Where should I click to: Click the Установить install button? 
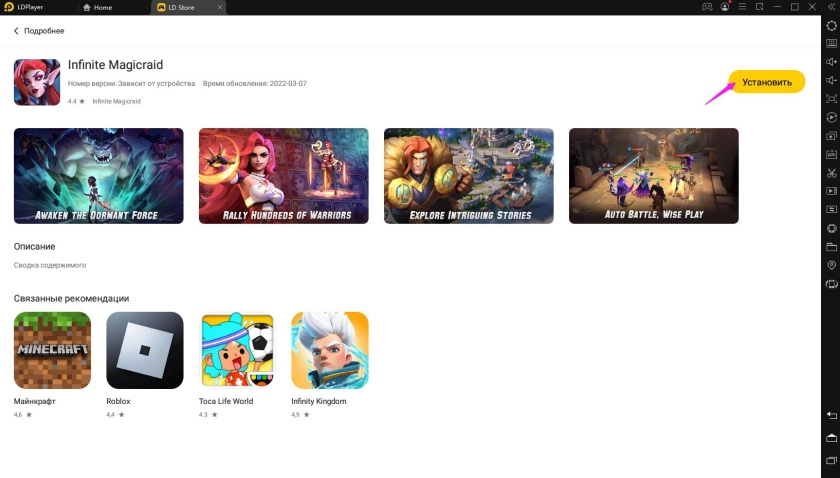coord(767,82)
